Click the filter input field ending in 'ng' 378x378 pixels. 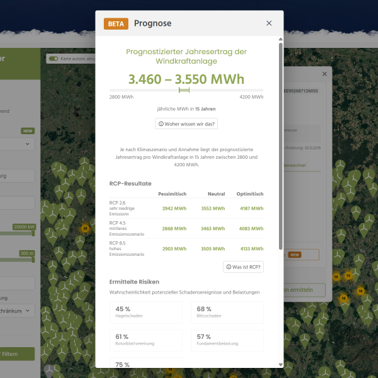coord(17,176)
